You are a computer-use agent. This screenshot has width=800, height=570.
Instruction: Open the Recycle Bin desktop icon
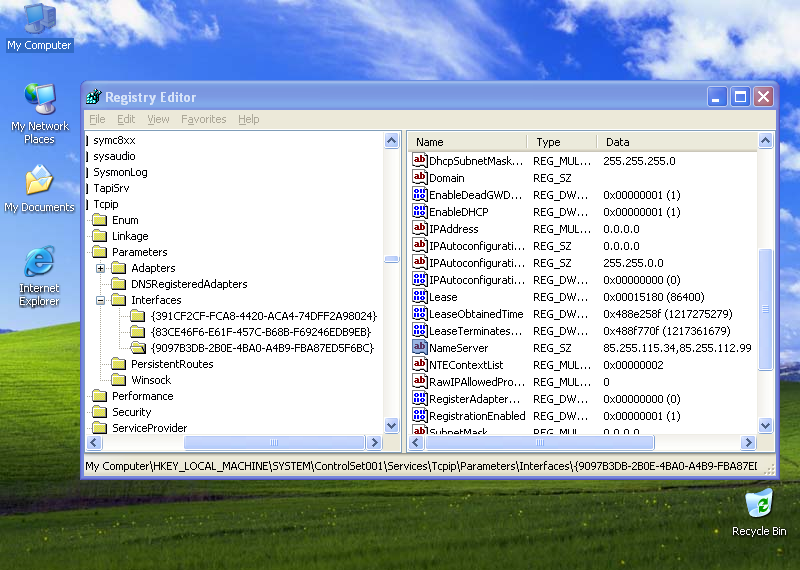tap(759, 513)
